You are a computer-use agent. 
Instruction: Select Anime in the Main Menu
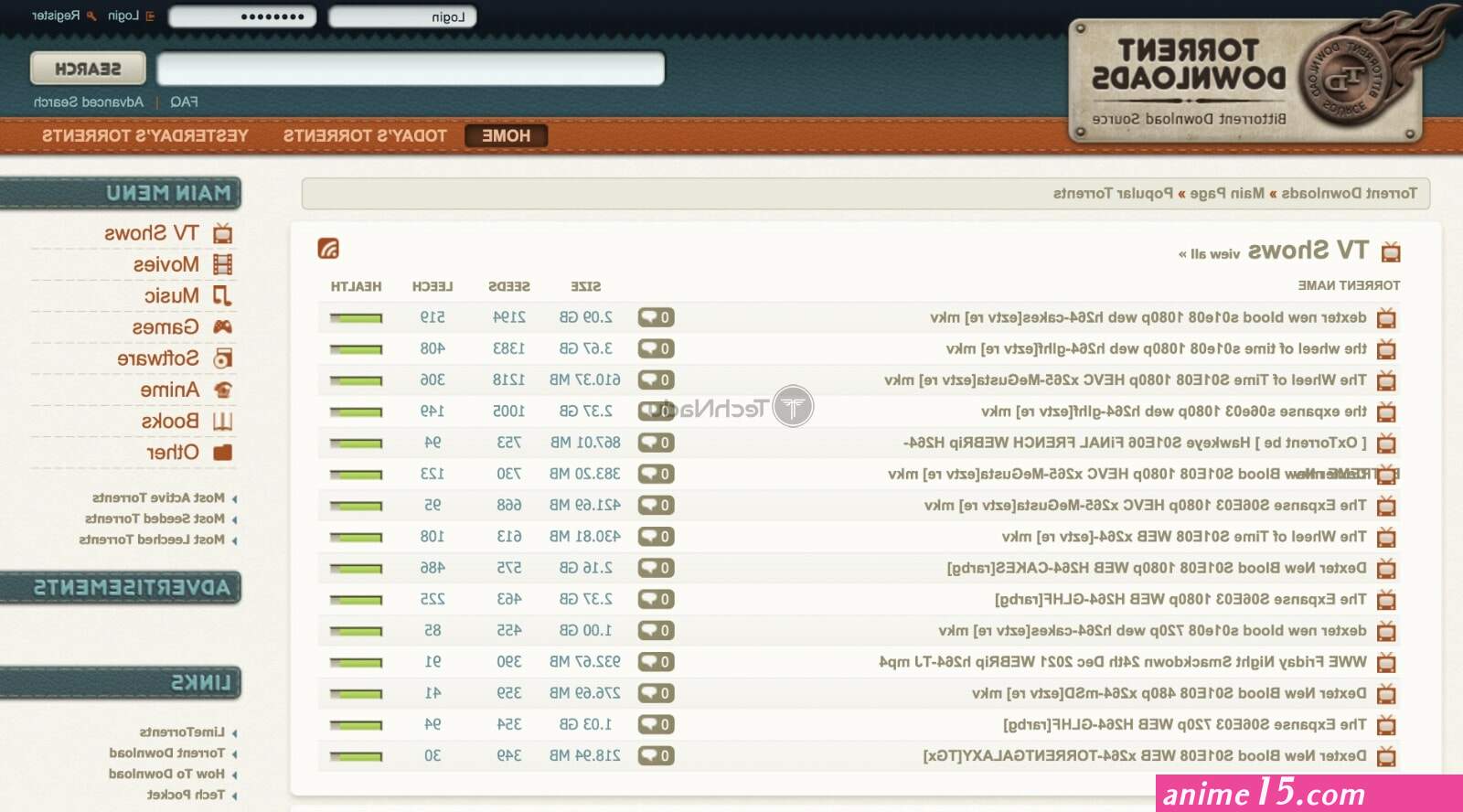169,390
